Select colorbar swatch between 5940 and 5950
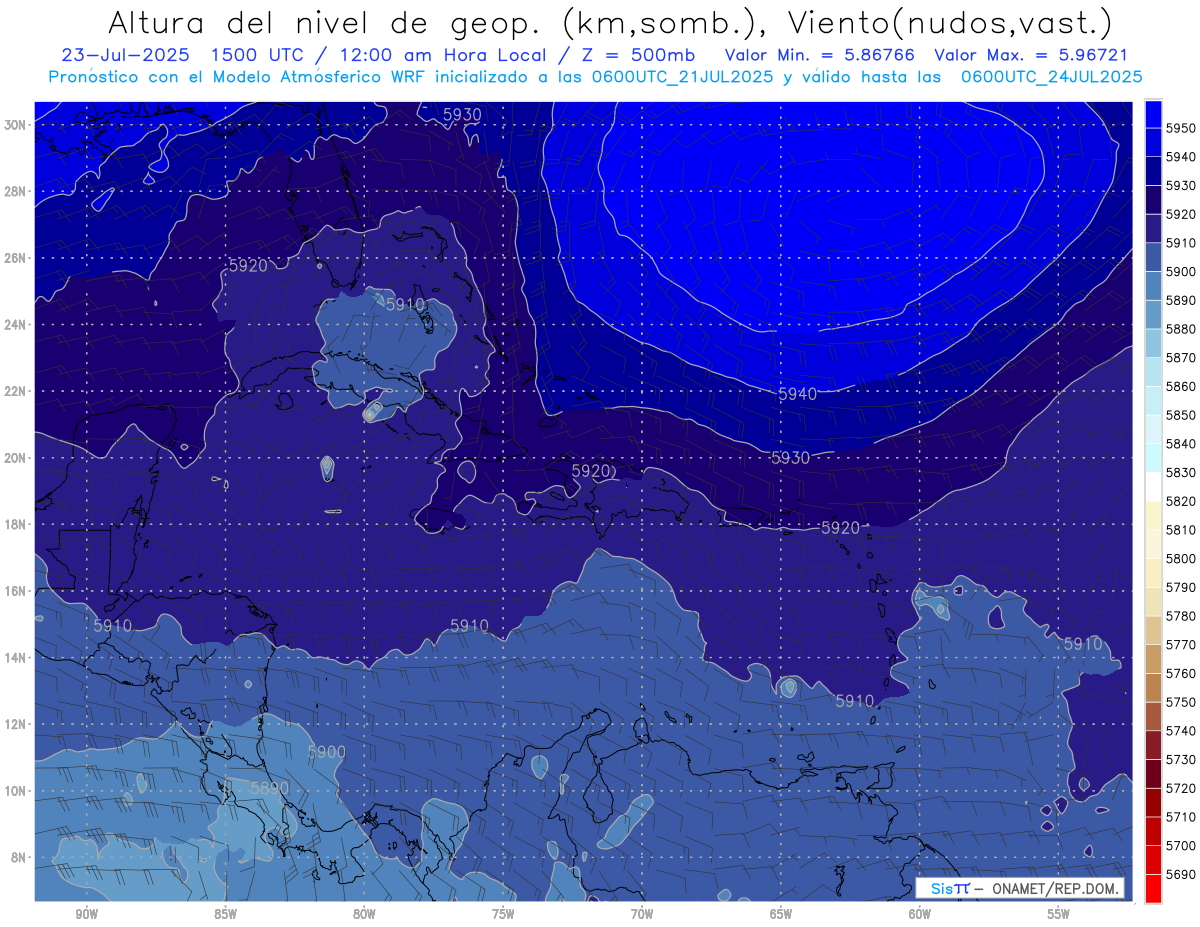1200x927 pixels. pyautogui.click(x=1153, y=142)
